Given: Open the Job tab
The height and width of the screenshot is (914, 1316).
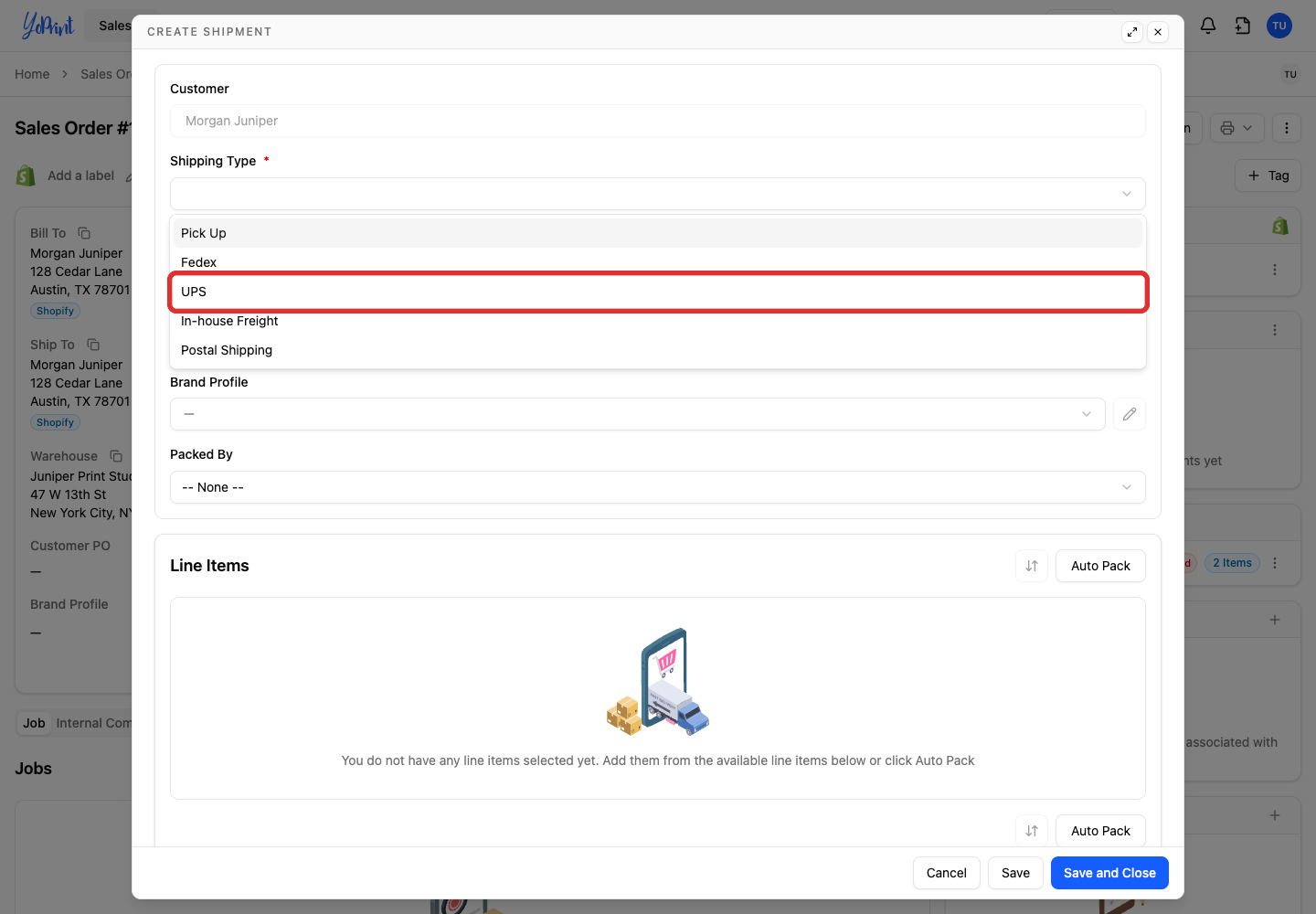Looking at the screenshot, I should point(34,723).
